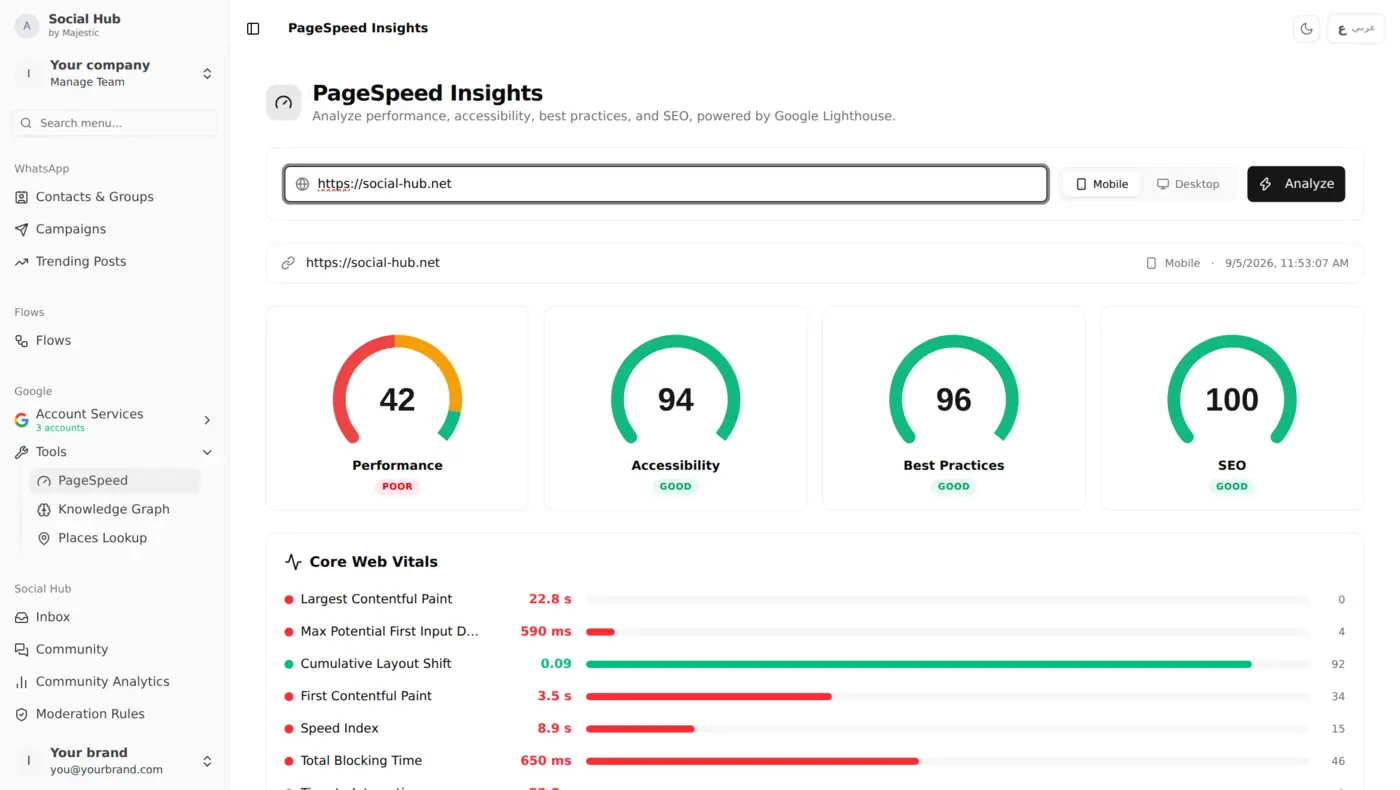Viewport: 1400px width, 790px height.
Task: Click the 'WhatsApp' sidebar section label
Action: 42,169
